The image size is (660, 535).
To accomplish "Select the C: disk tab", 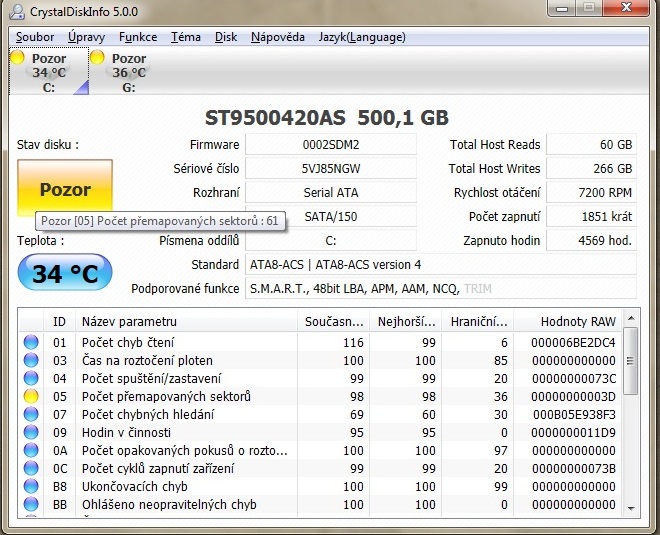I will click(49, 72).
